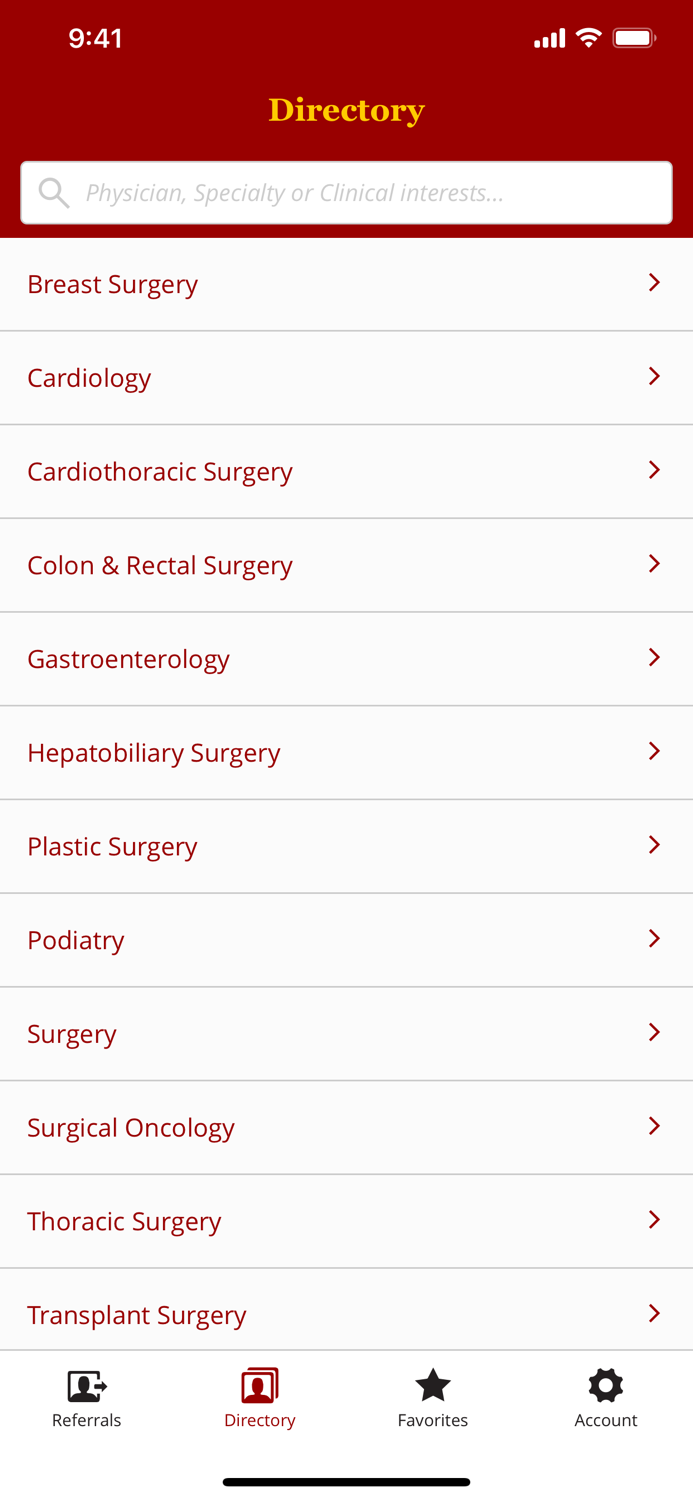Expand Transplant Surgery with its arrow
The width and height of the screenshot is (693, 1500).
pos(655,1314)
